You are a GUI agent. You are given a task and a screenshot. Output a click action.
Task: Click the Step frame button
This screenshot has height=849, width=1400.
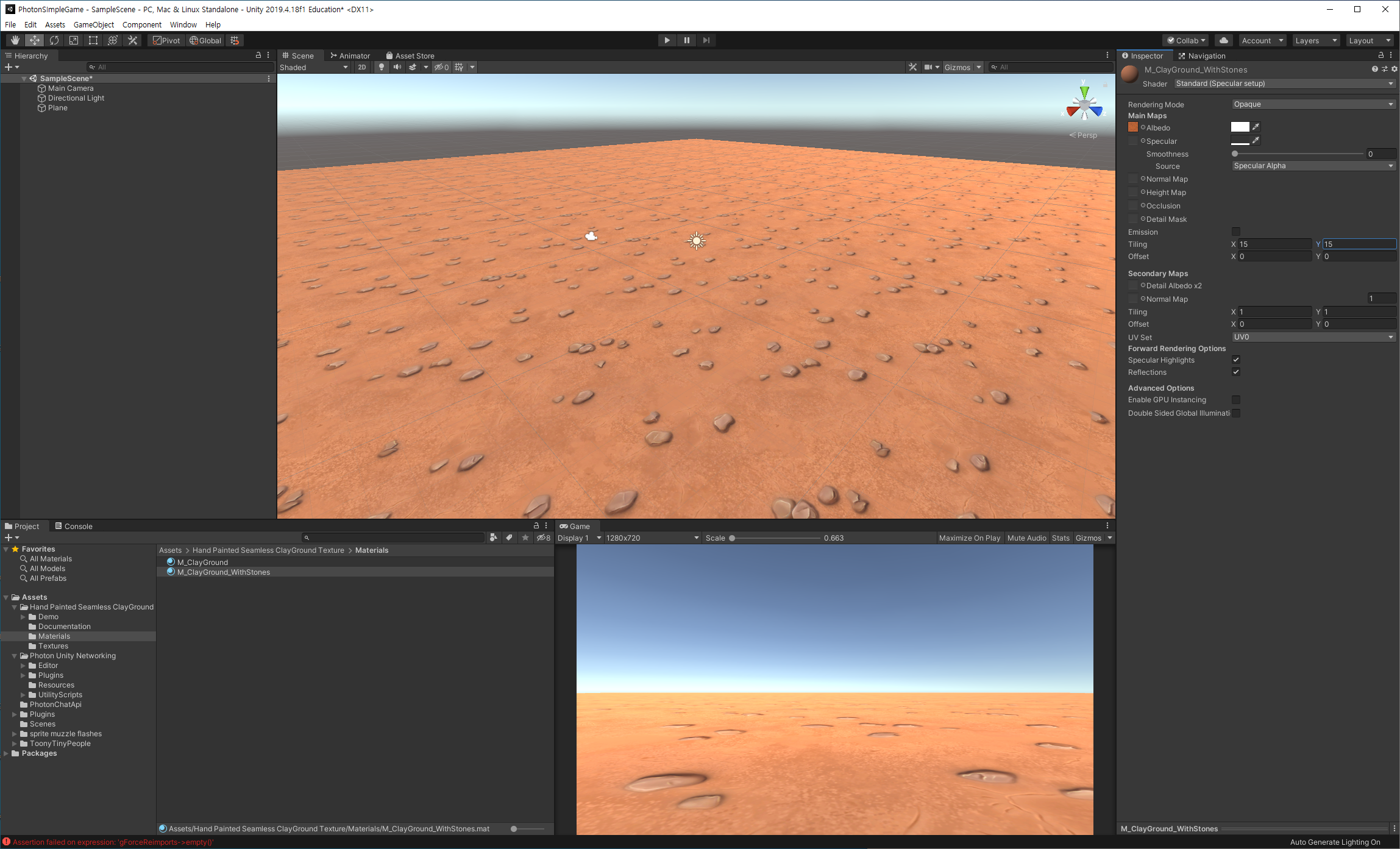click(x=706, y=40)
